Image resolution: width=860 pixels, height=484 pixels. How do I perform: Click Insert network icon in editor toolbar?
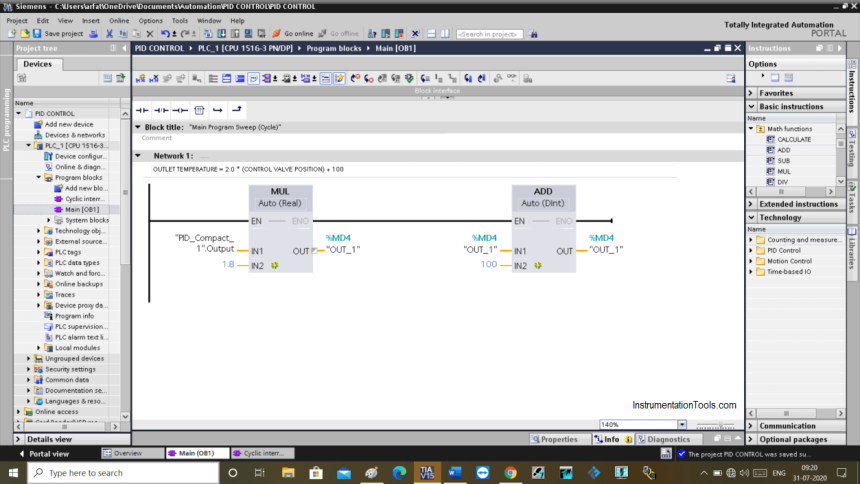point(140,78)
